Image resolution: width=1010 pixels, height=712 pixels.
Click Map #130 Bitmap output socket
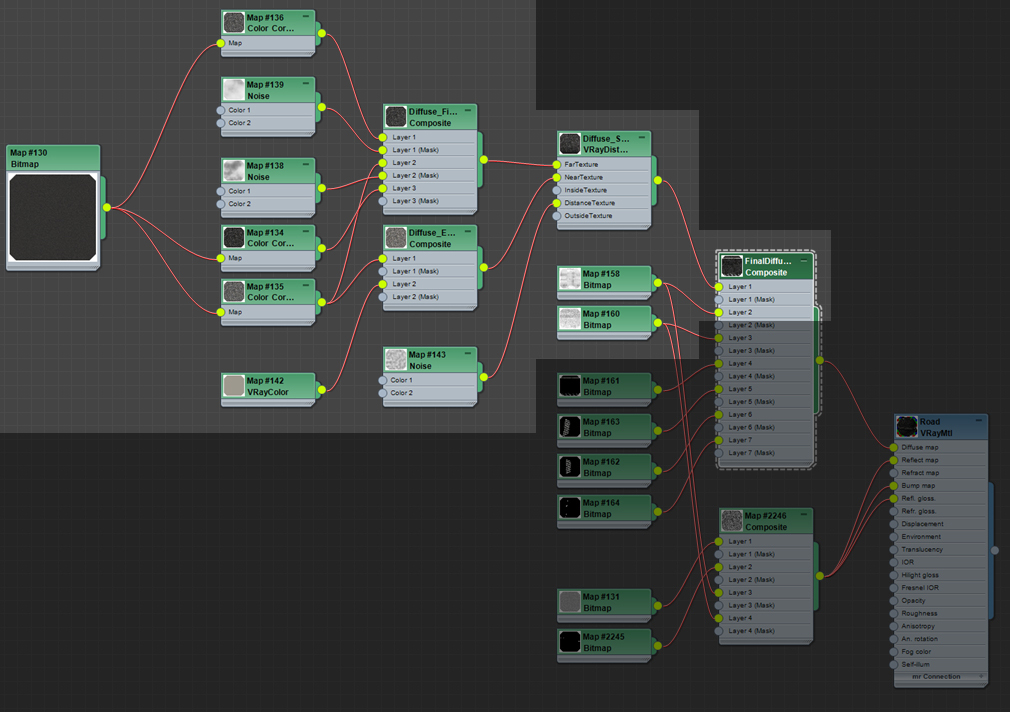click(x=107, y=207)
